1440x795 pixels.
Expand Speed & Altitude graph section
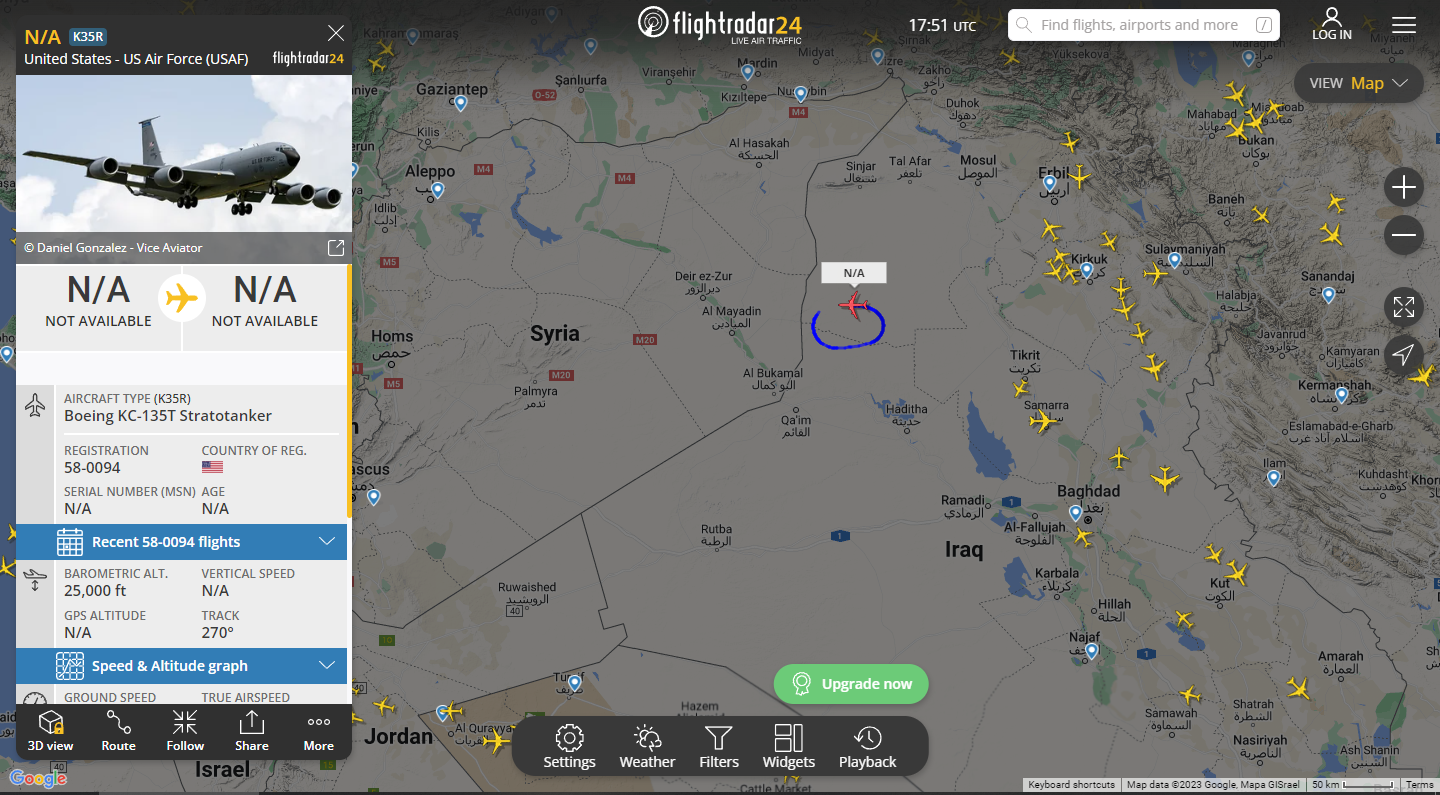click(182, 666)
